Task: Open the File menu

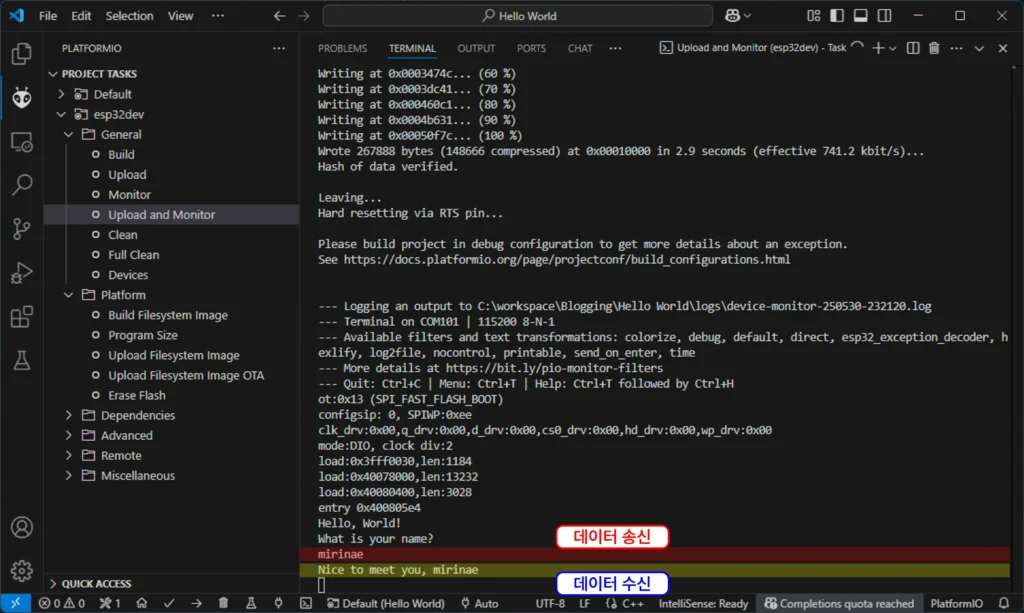Action: (x=48, y=16)
